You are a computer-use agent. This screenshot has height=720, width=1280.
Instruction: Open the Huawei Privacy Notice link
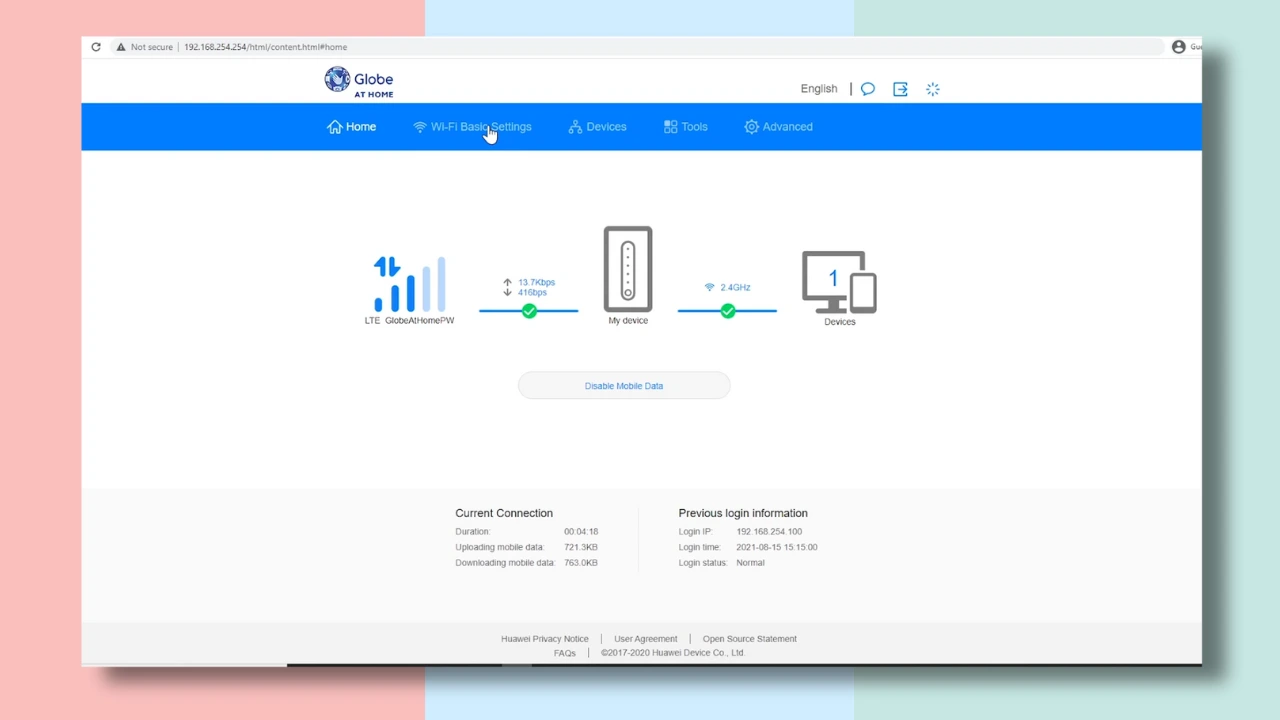pyautogui.click(x=544, y=639)
